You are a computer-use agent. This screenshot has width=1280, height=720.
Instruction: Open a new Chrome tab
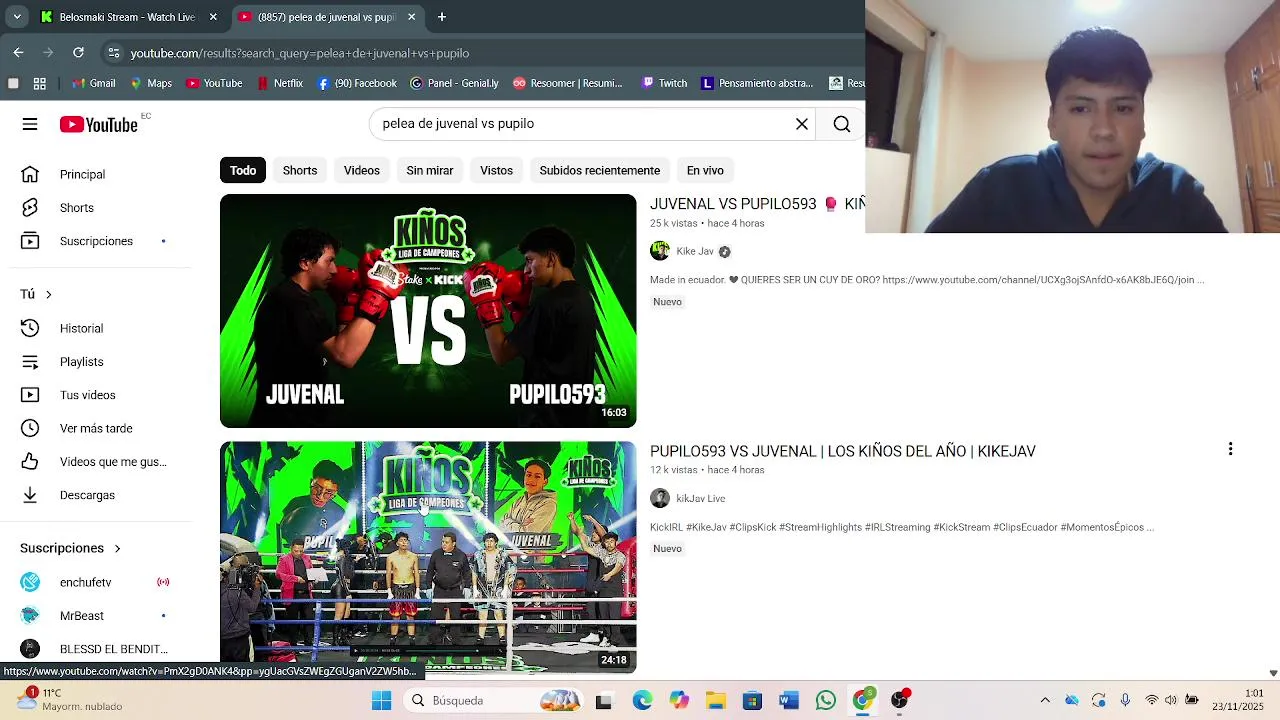click(442, 17)
